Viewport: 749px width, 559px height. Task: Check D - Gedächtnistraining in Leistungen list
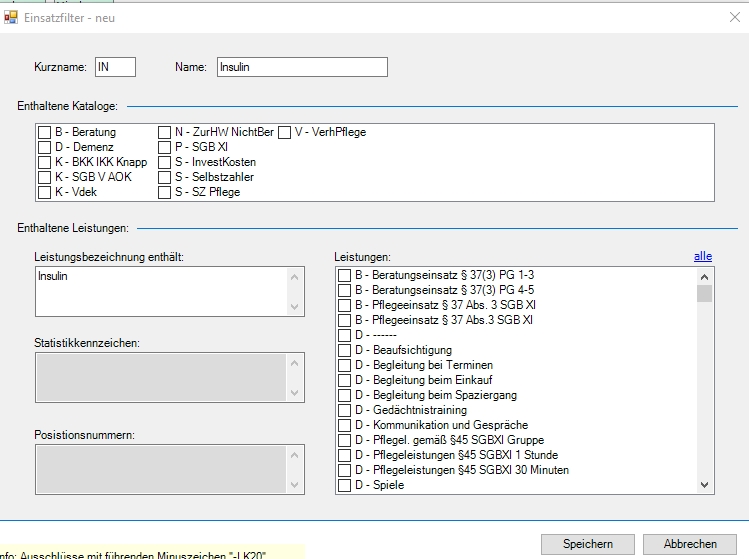[345, 410]
